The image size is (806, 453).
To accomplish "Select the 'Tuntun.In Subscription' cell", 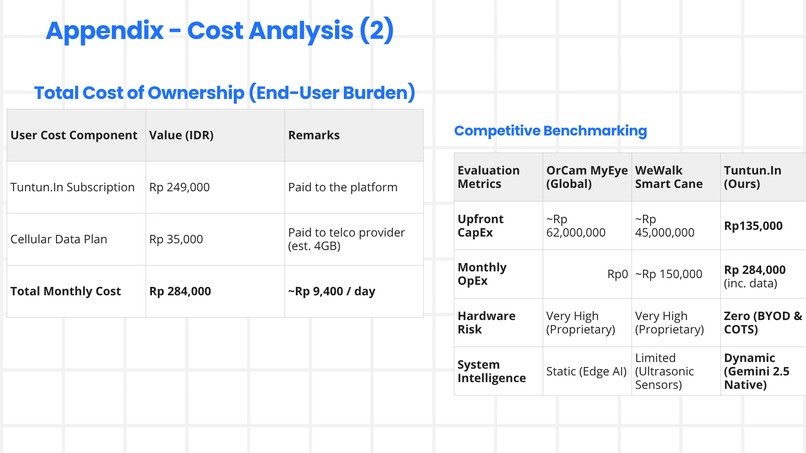I will click(76, 187).
